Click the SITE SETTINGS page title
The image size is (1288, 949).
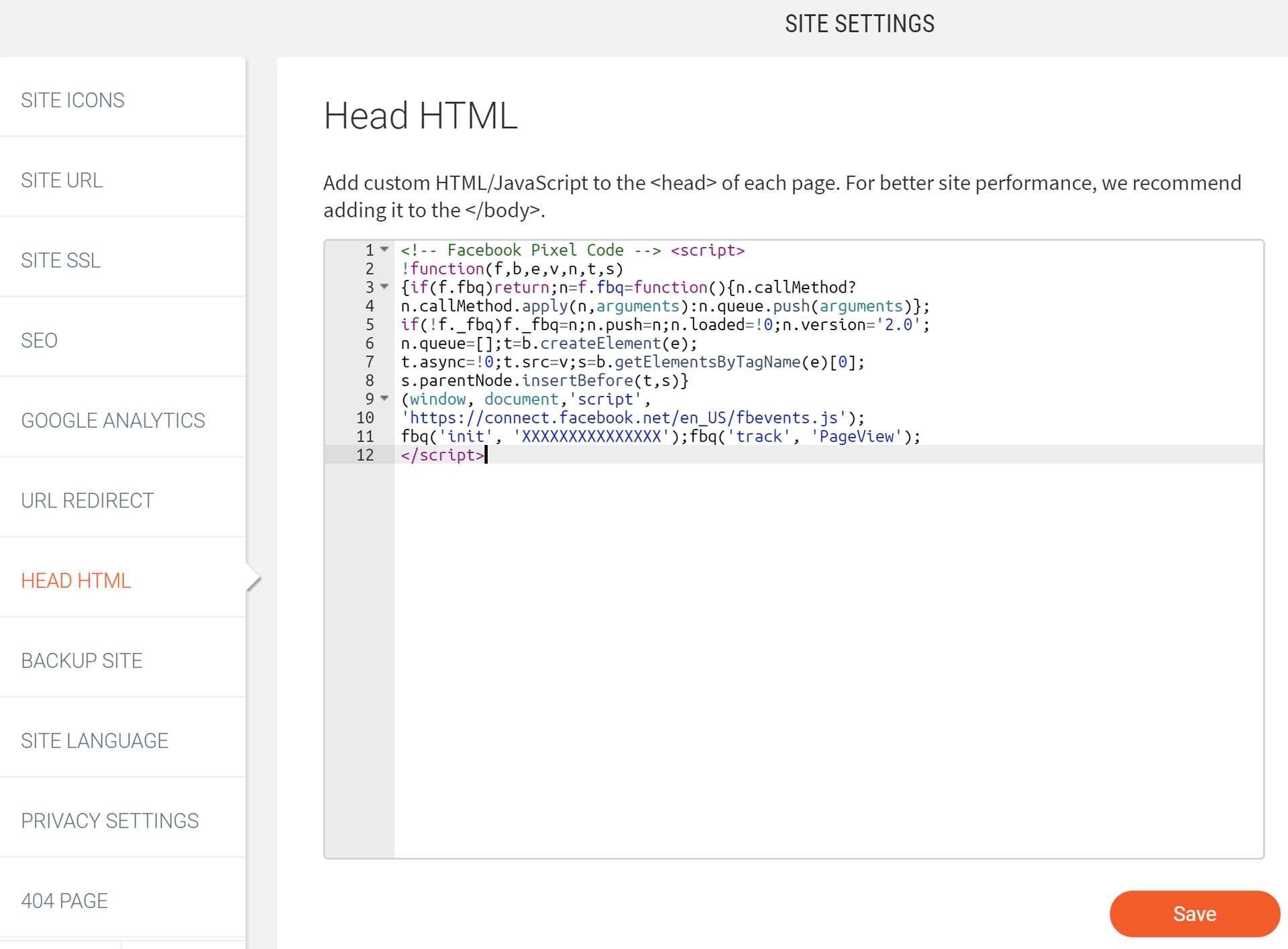coord(859,24)
